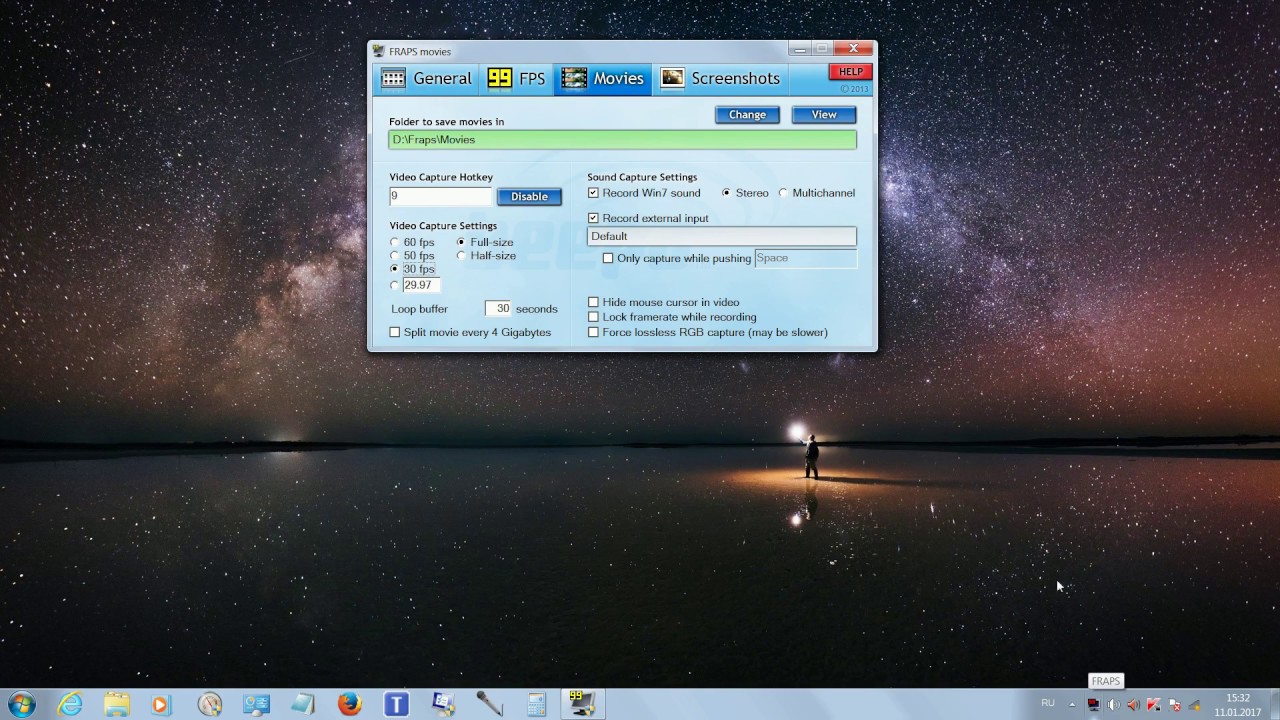The height and width of the screenshot is (720, 1280).
Task: Open the Windows Start menu
Action: coord(21,704)
